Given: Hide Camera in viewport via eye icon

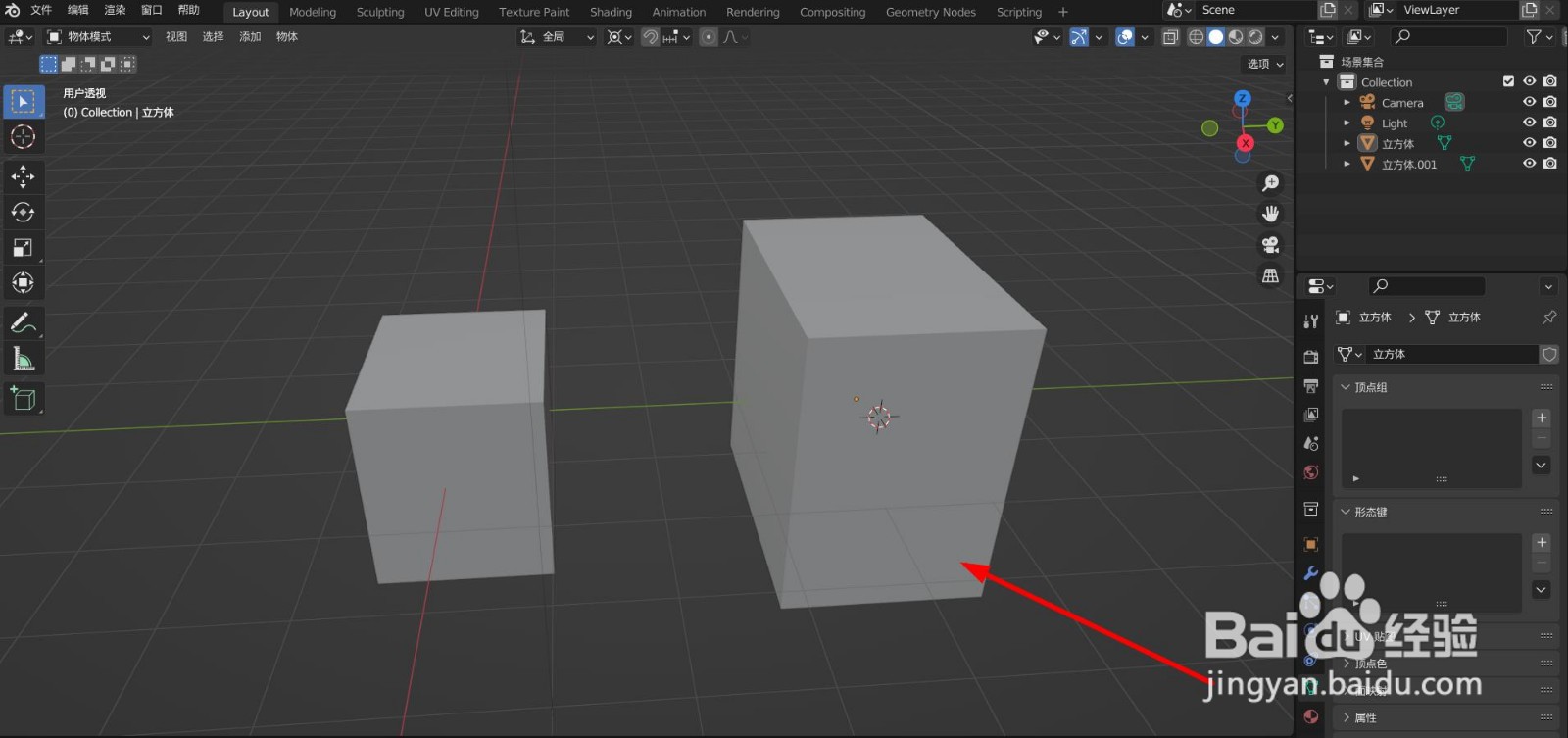Looking at the screenshot, I should tap(1529, 102).
